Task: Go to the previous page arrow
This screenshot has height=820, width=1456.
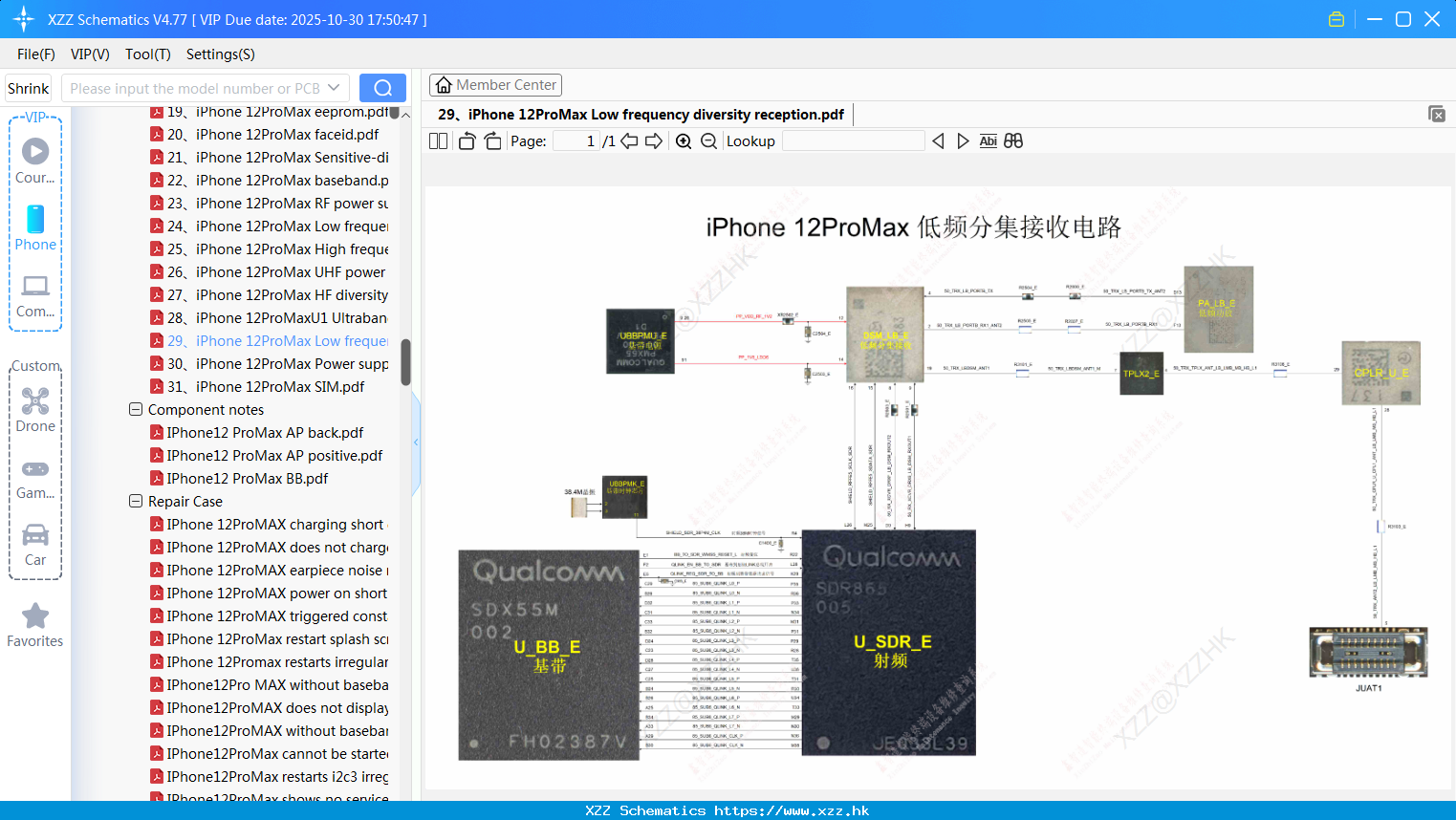Action: click(629, 141)
